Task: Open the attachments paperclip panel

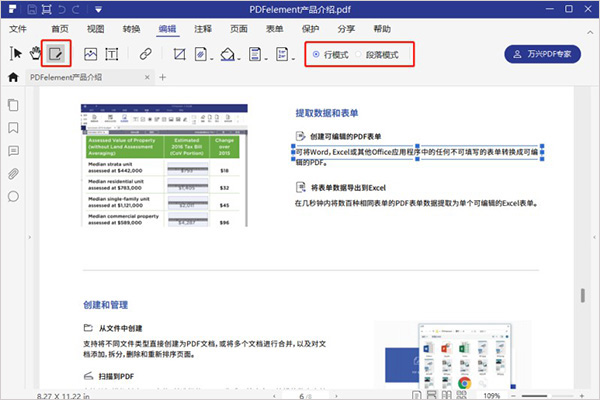Action: (13, 174)
